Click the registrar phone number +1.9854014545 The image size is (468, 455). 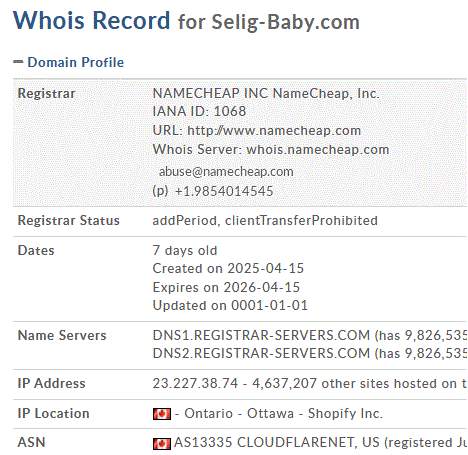(224, 191)
